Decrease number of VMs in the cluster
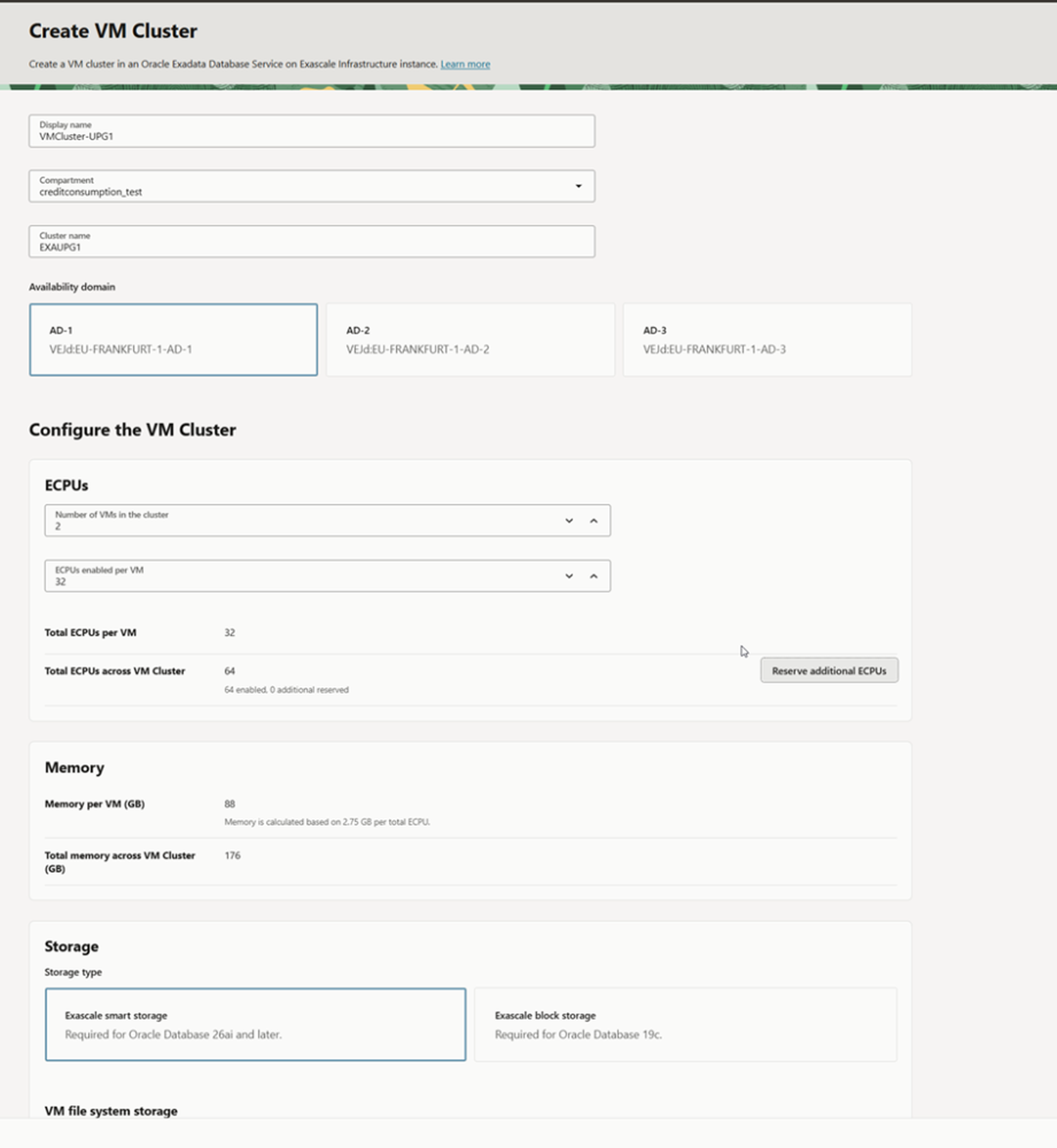1057x1148 pixels. point(569,520)
